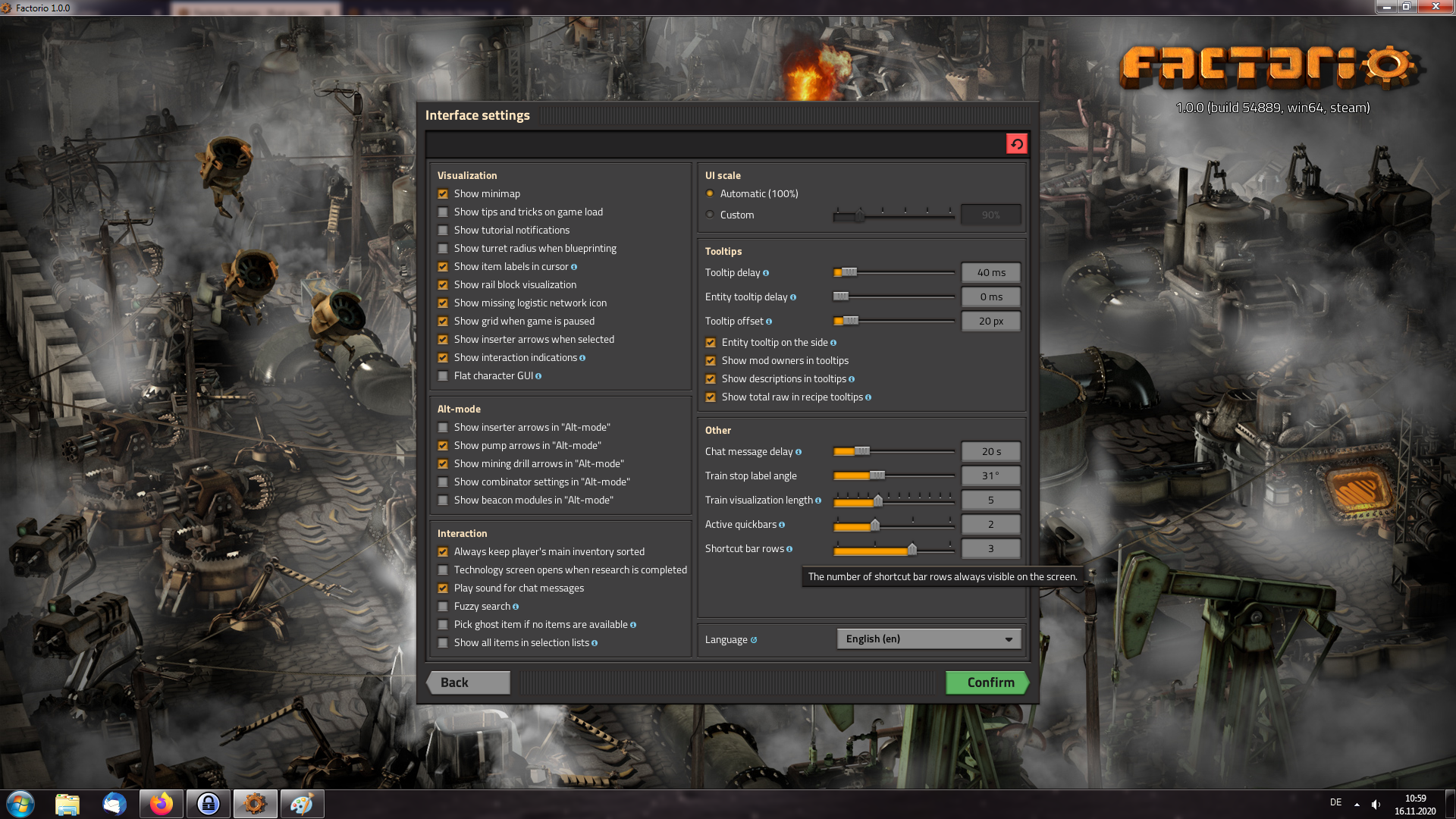Open Windows Explorer from the taskbar
The width and height of the screenshot is (1456, 819).
point(67,804)
